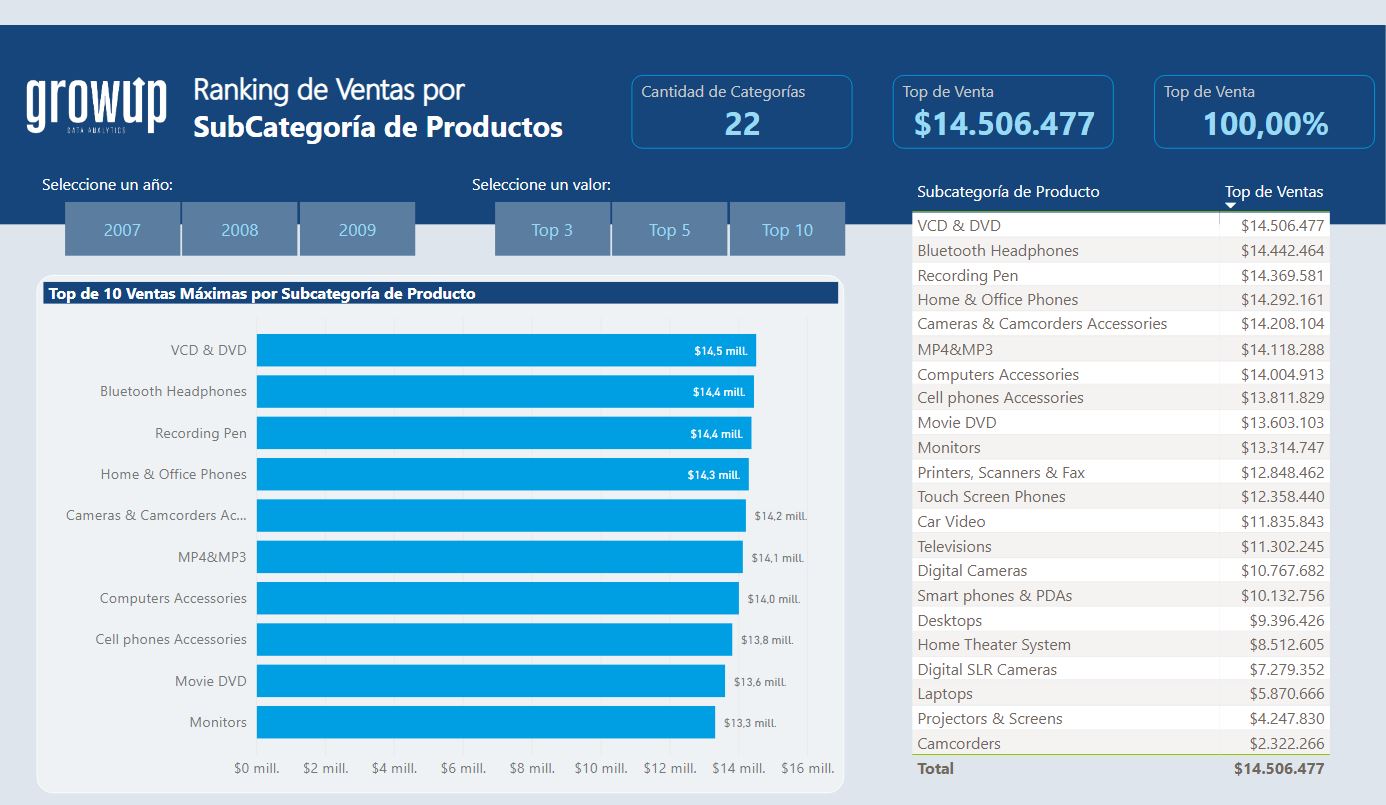Select Touch Screen Phones table row
The image size is (1386, 805).
coord(1121,497)
